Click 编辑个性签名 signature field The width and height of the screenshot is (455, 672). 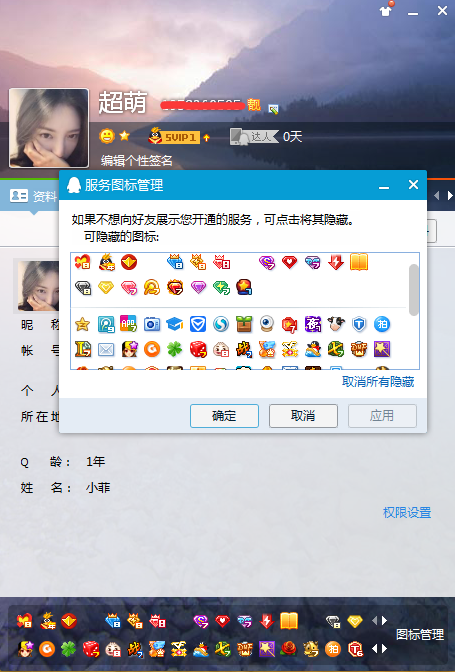tap(137, 160)
